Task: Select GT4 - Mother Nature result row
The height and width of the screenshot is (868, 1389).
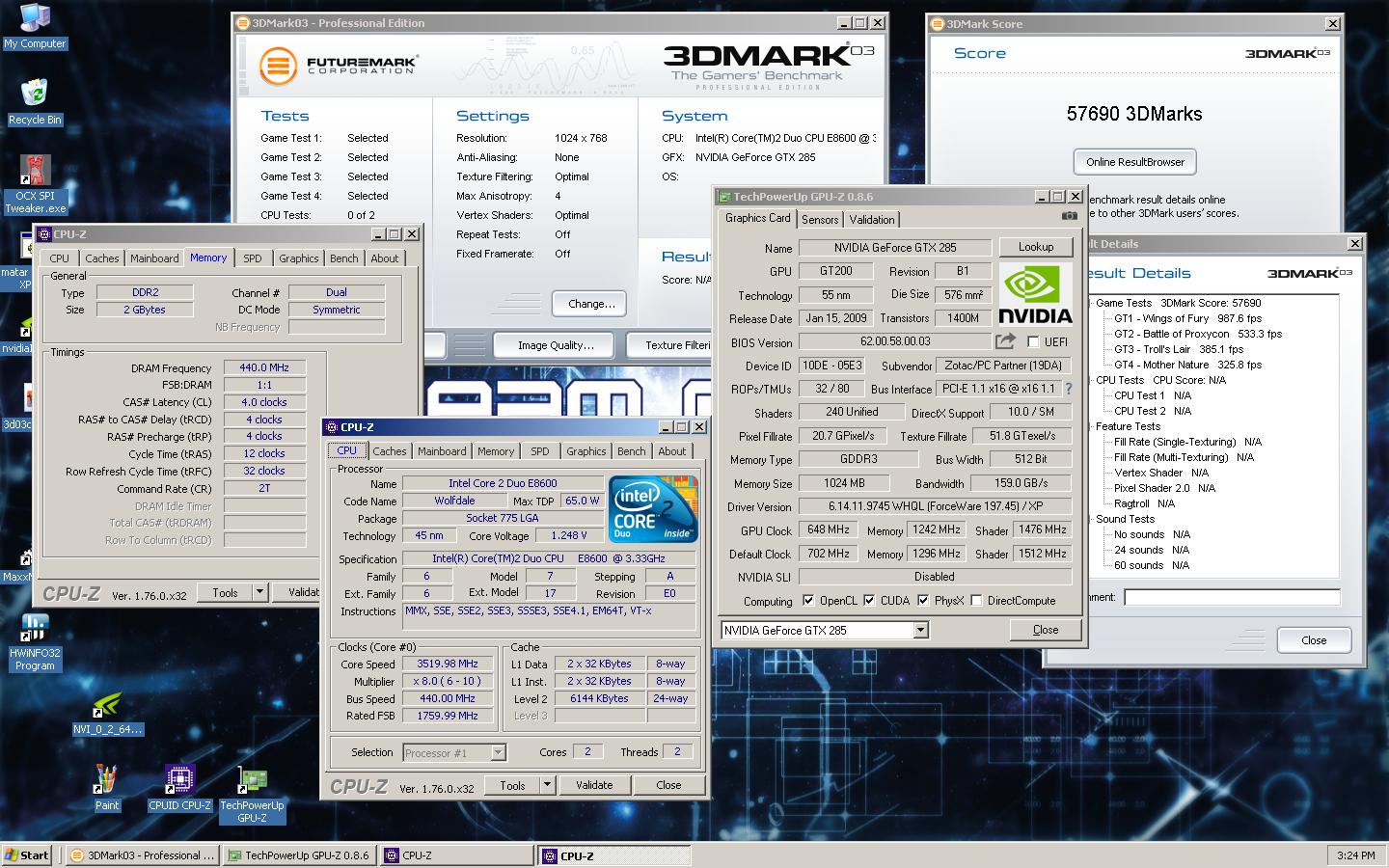Action: tap(1187, 365)
